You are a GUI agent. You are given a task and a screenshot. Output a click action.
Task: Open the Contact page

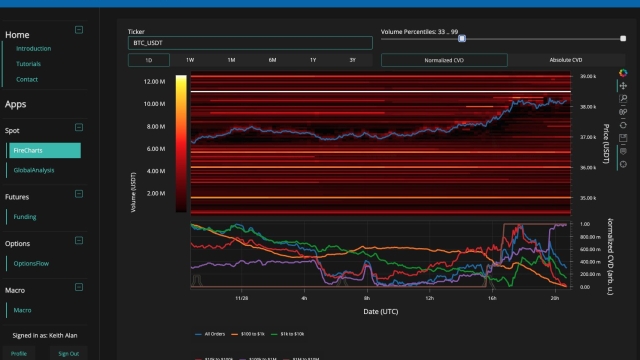[x=27, y=80]
